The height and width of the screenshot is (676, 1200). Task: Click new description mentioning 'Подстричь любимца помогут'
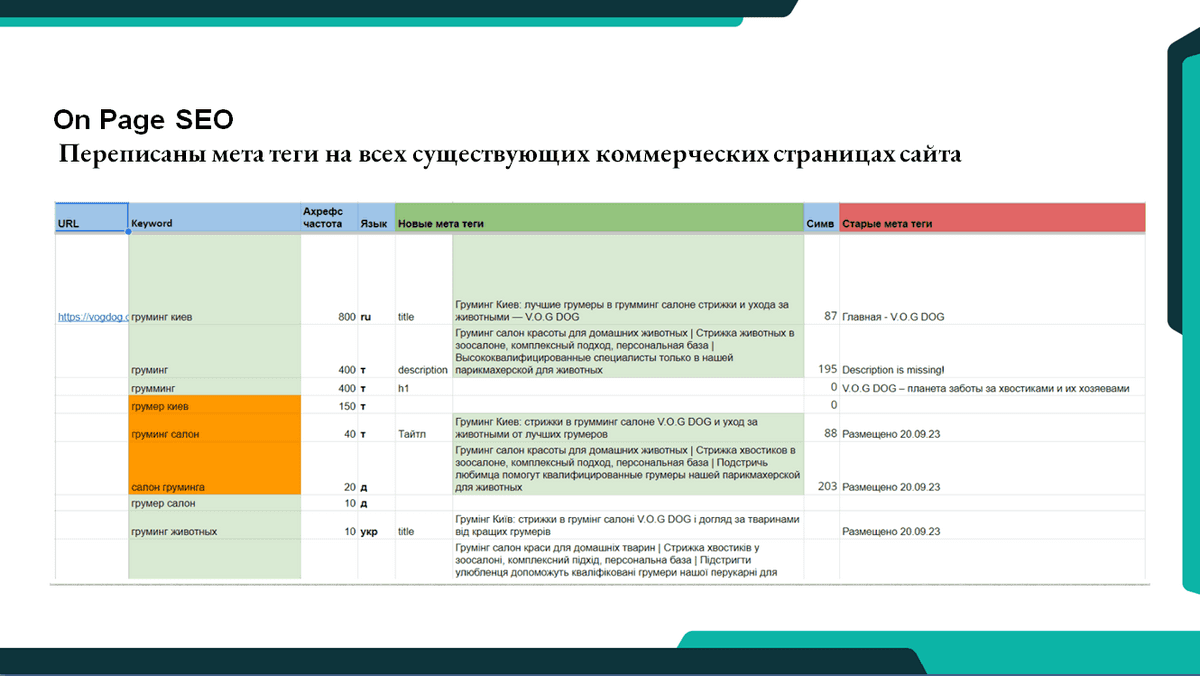point(628,468)
